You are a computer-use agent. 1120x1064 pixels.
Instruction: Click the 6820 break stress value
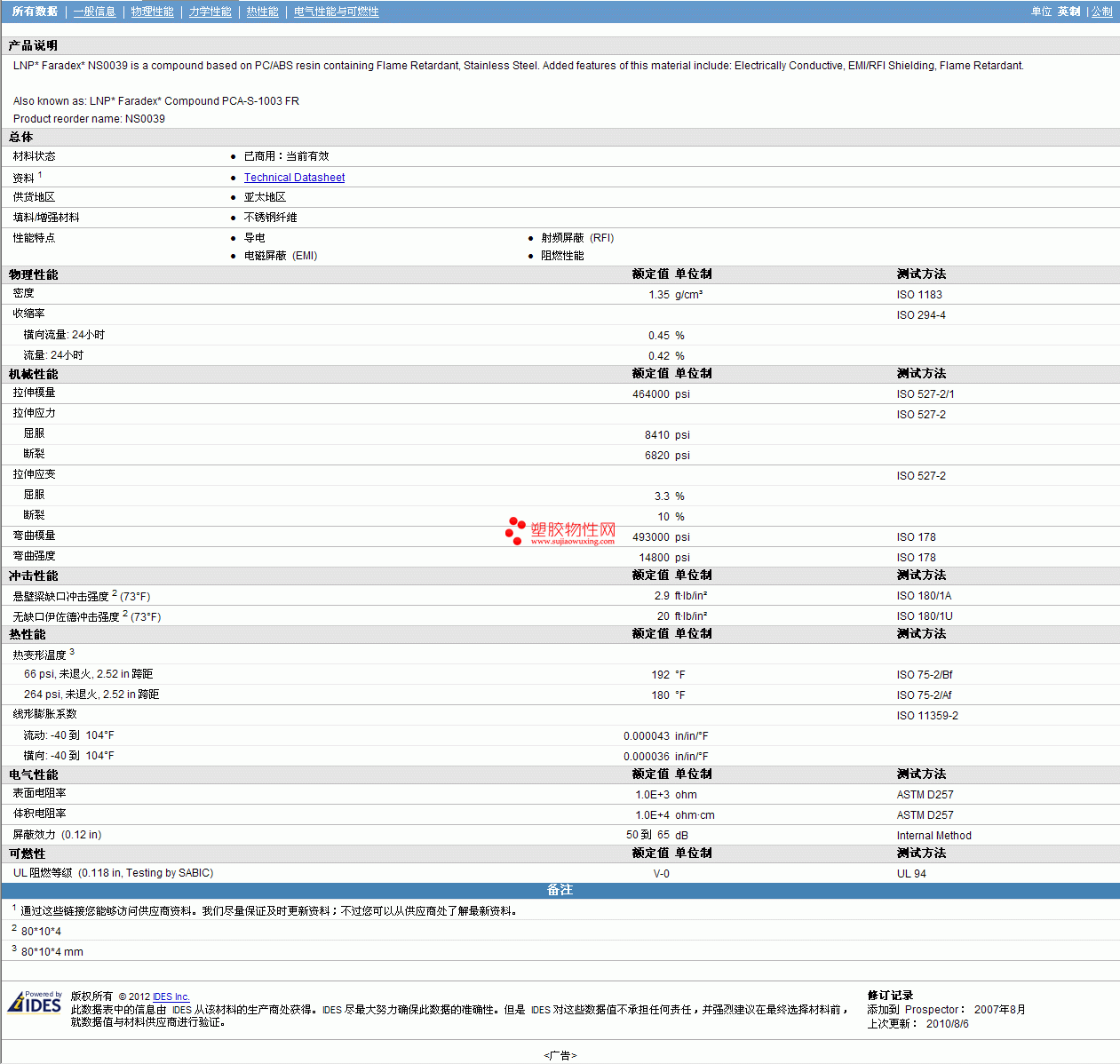(x=657, y=456)
